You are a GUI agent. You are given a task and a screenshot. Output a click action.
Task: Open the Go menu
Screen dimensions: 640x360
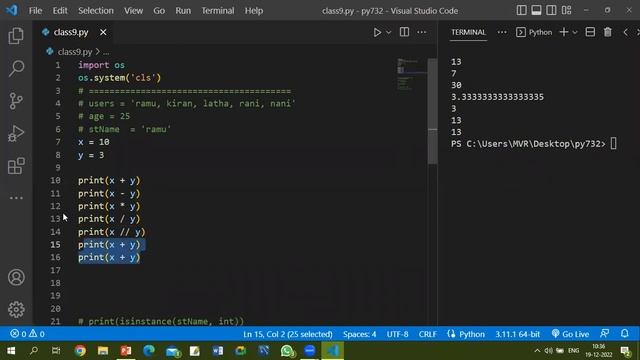coord(159,11)
